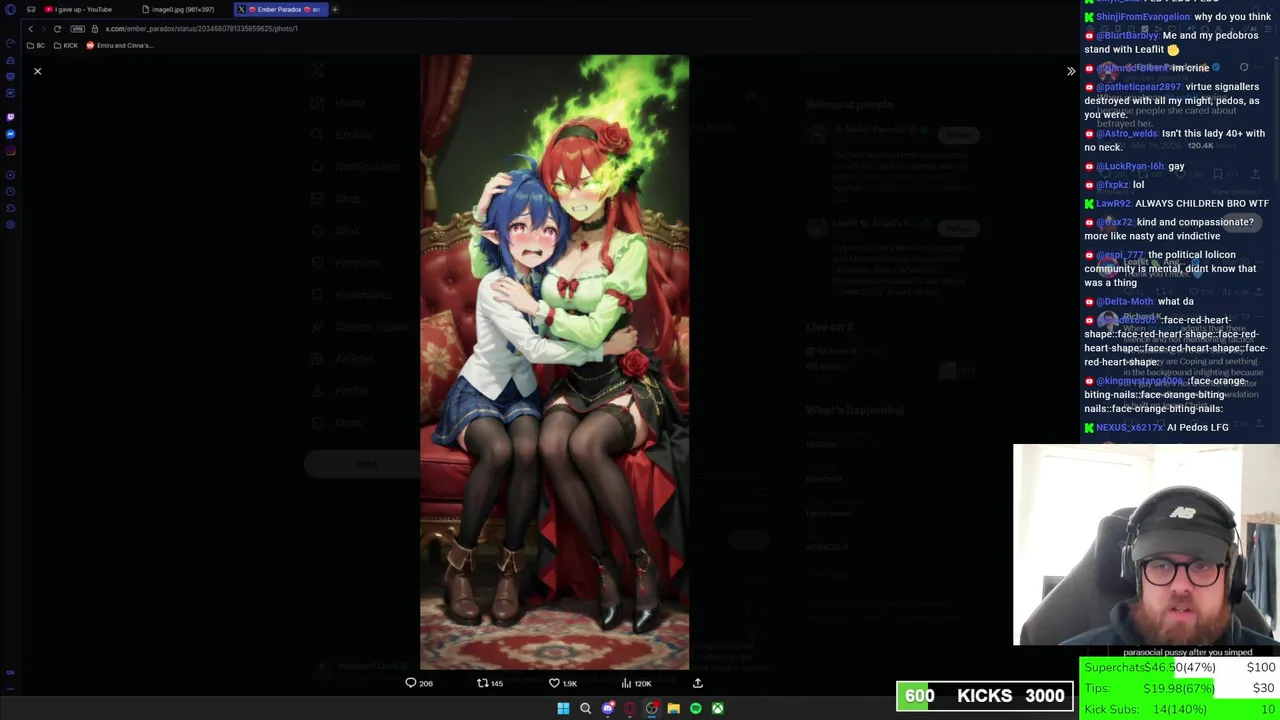The width and height of the screenshot is (1280, 720).
Task: Focus the address bar with the x.com URL
Action: click(201, 28)
